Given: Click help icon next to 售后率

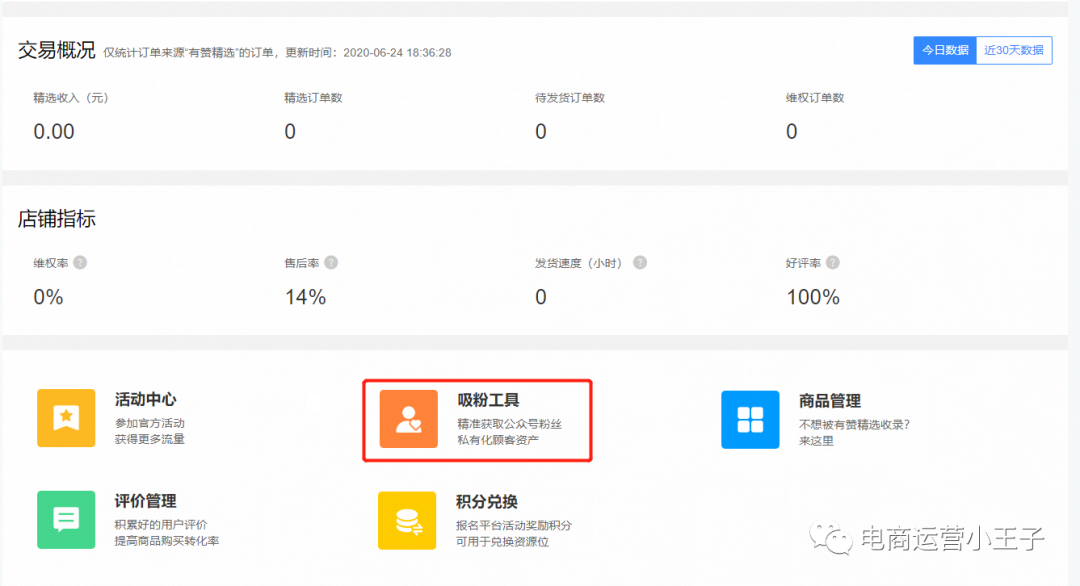Looking at the screenshot, I should point(331,263).
